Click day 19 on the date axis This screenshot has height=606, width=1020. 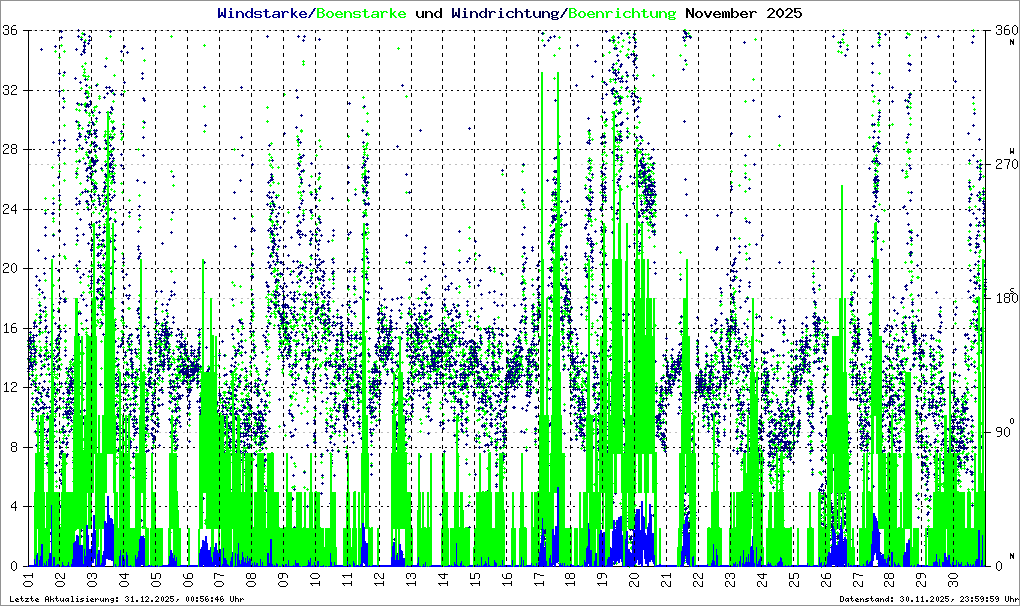click(x=603, y=579)
